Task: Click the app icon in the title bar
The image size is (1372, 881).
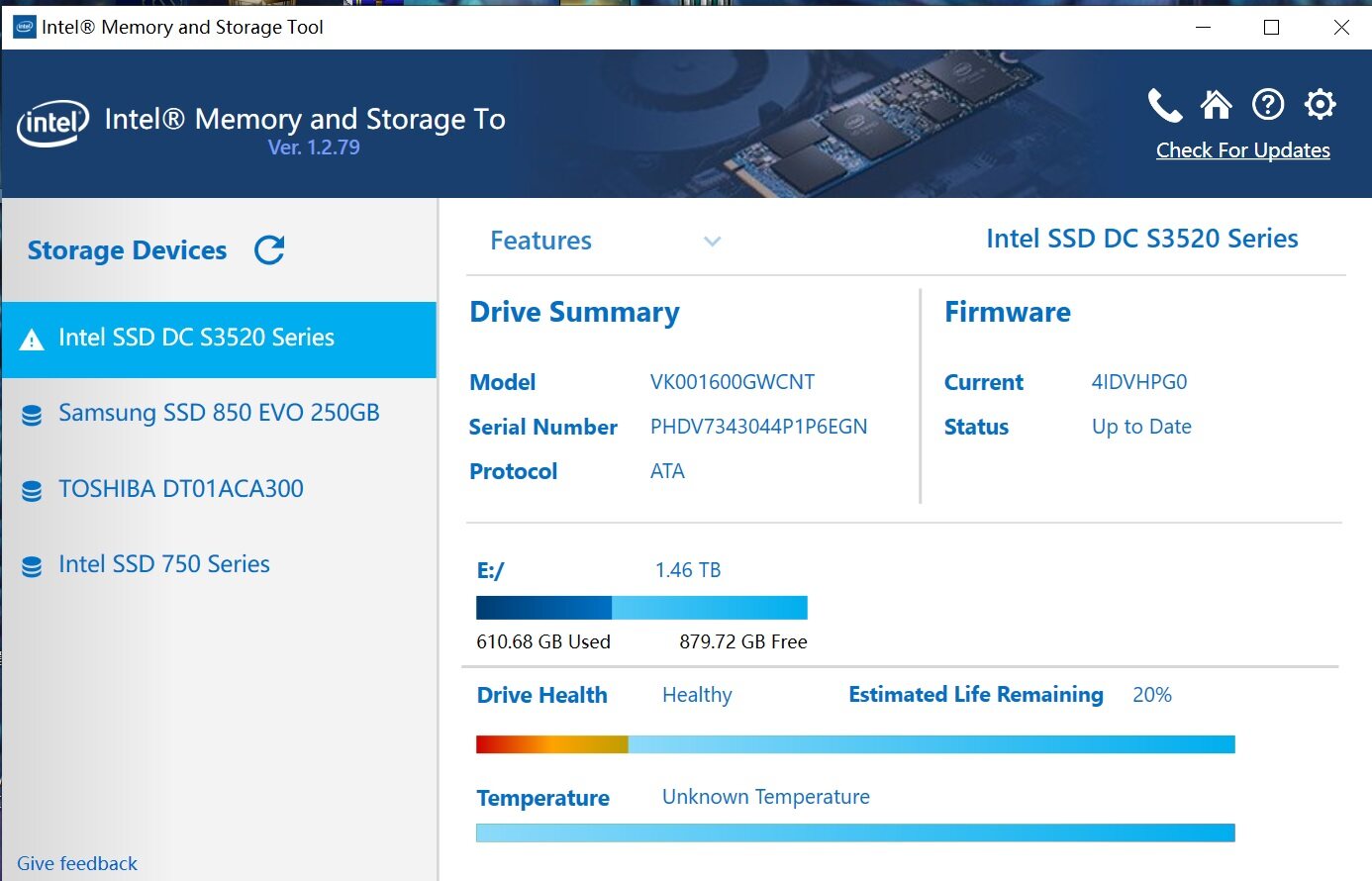Action: click(x=24, y=27)
